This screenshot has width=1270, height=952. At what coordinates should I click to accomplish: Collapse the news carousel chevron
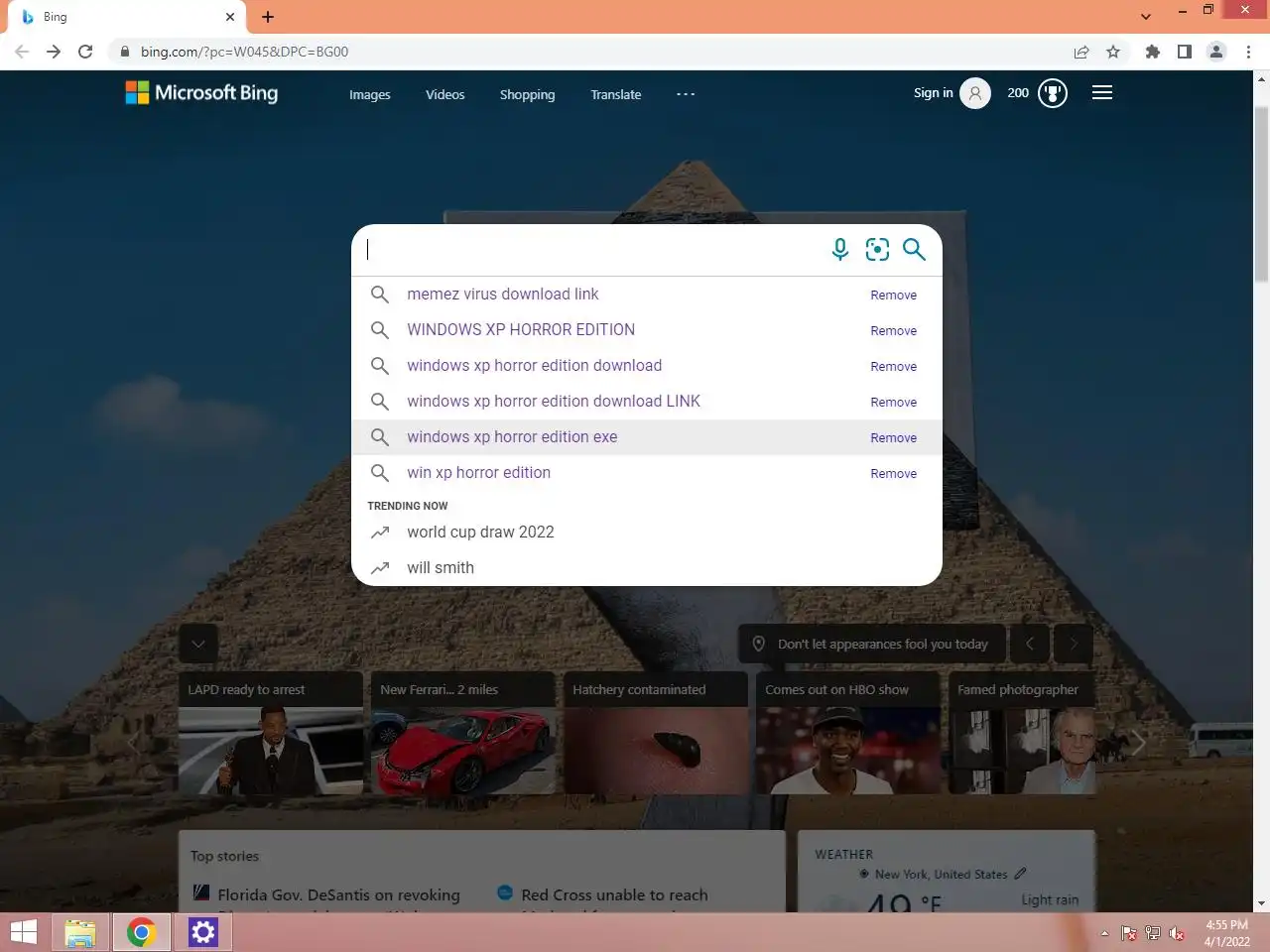point(198,644)
